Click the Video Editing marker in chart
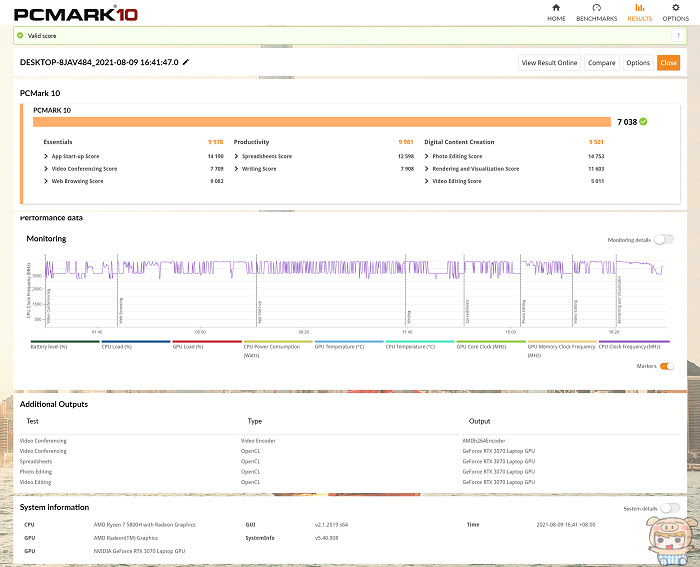The width and height of the screenshot is (700, 567). [x=576, y=312]
